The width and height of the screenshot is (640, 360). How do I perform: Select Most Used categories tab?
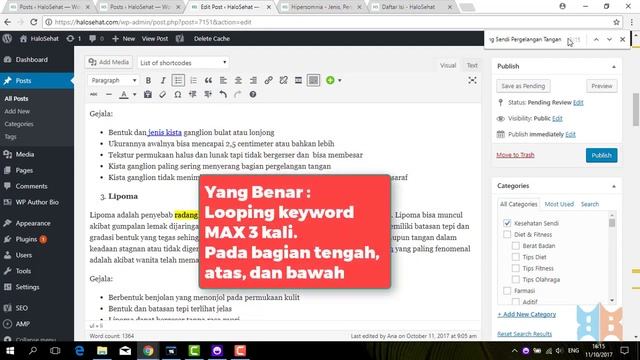coord(559,204)
